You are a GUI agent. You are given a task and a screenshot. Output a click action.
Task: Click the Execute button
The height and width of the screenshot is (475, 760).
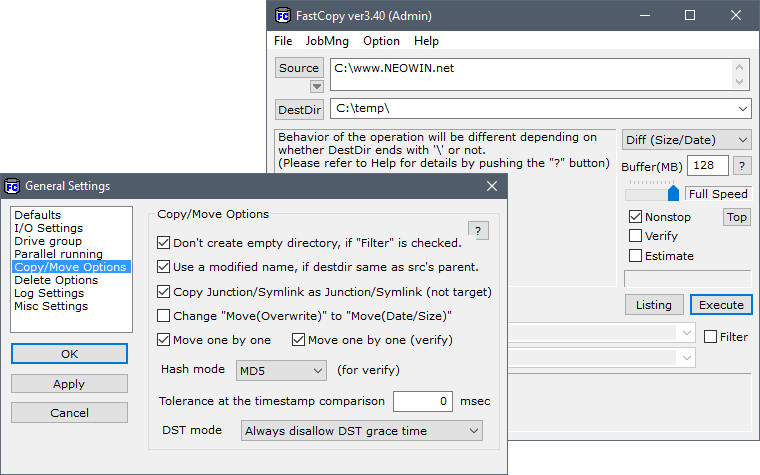721,305
